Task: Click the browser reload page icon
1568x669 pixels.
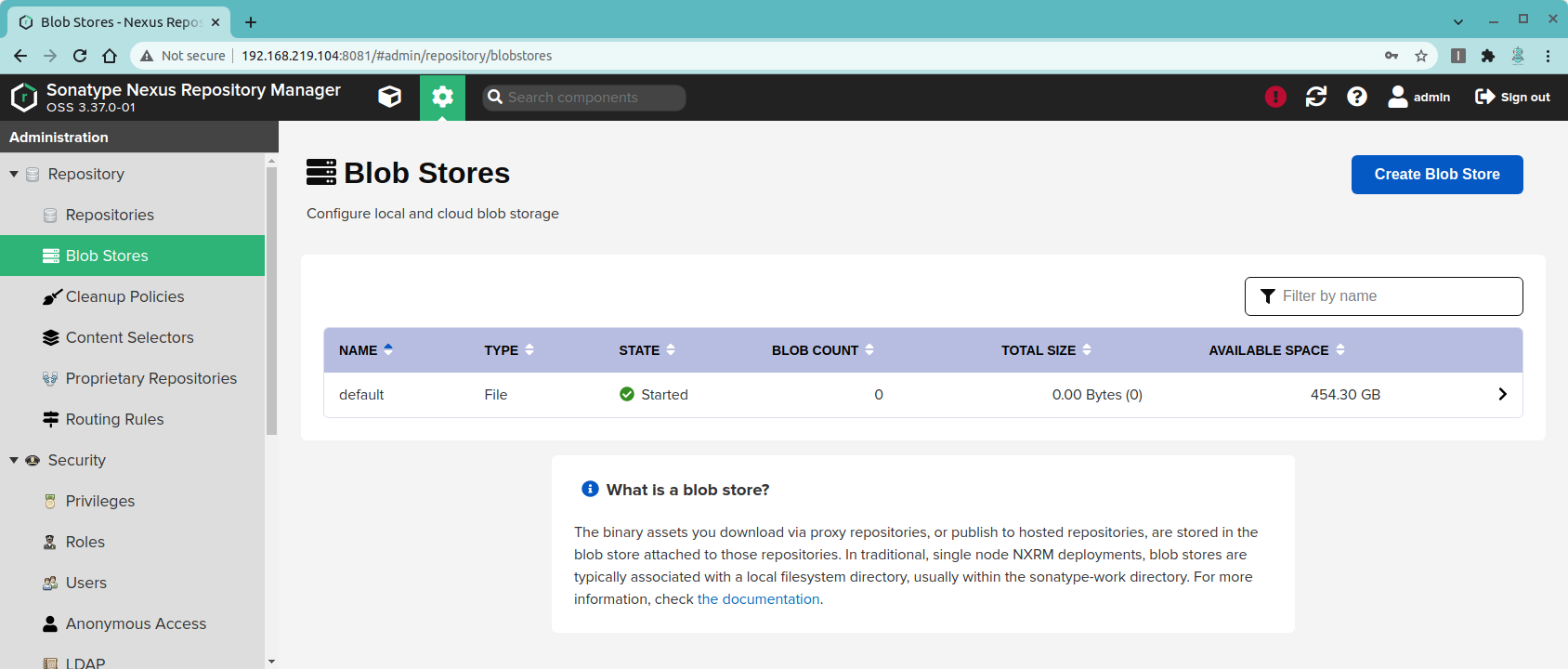Action: click(80, 56)
